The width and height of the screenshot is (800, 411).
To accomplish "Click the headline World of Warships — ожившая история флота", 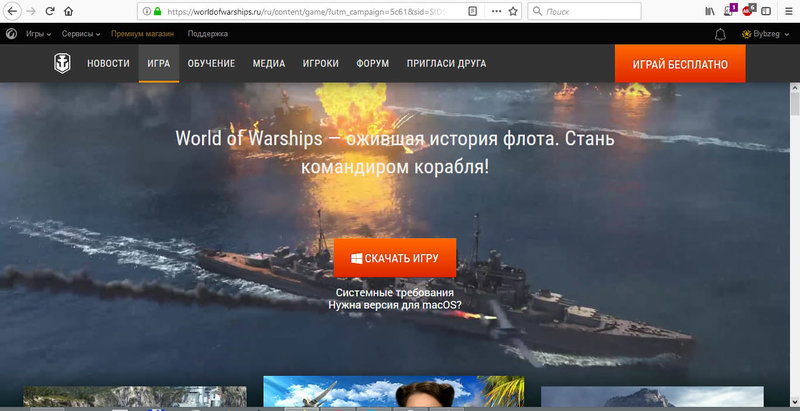I will coord(395,152).
